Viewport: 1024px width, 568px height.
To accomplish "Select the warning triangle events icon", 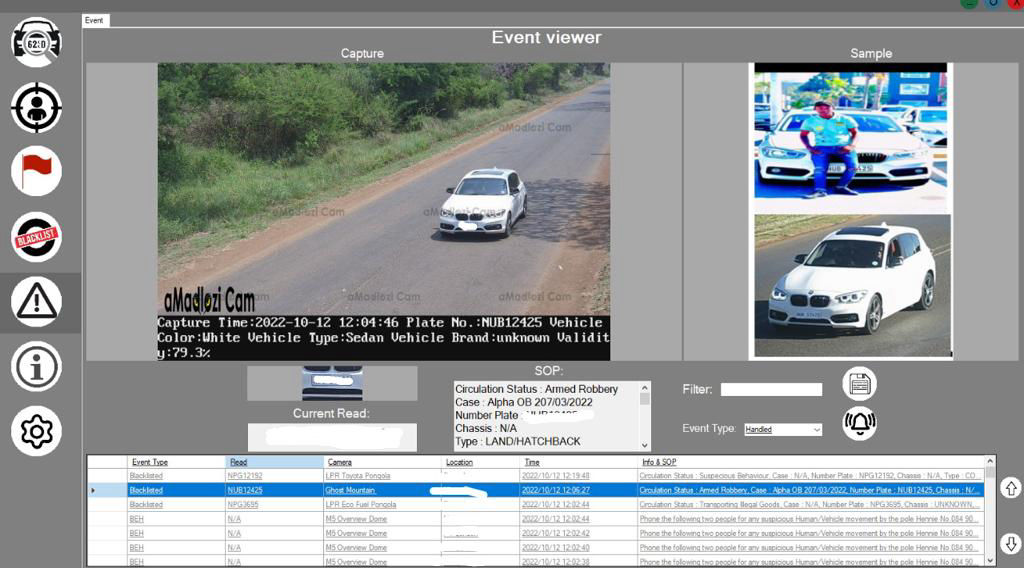I will (37, 302).
